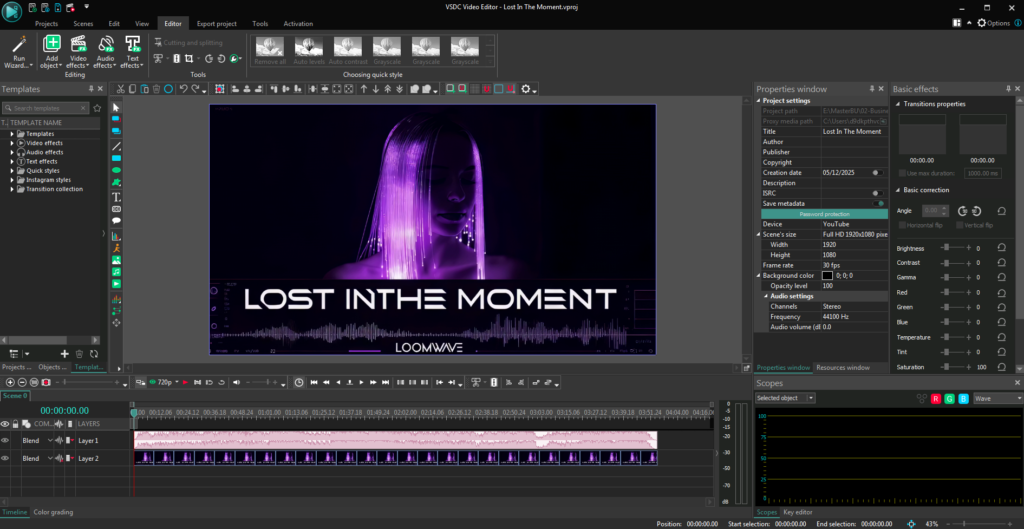Switch to the Resources window tab
Screen dimensions: 1024x529
click(x=842, y=368)
